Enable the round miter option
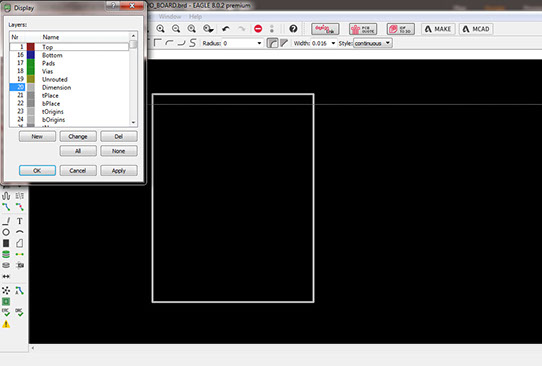The image size is (542, 366). pos(272,43)
